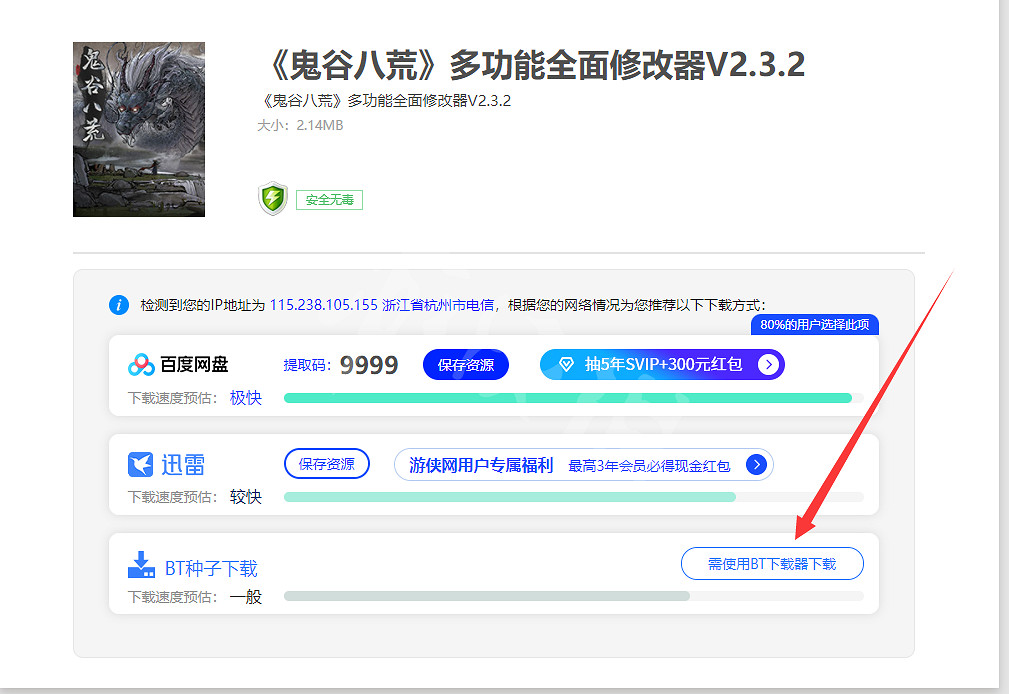
Task: Select the Baidu Netdisk logo icon
Action: tap(139, 364)
